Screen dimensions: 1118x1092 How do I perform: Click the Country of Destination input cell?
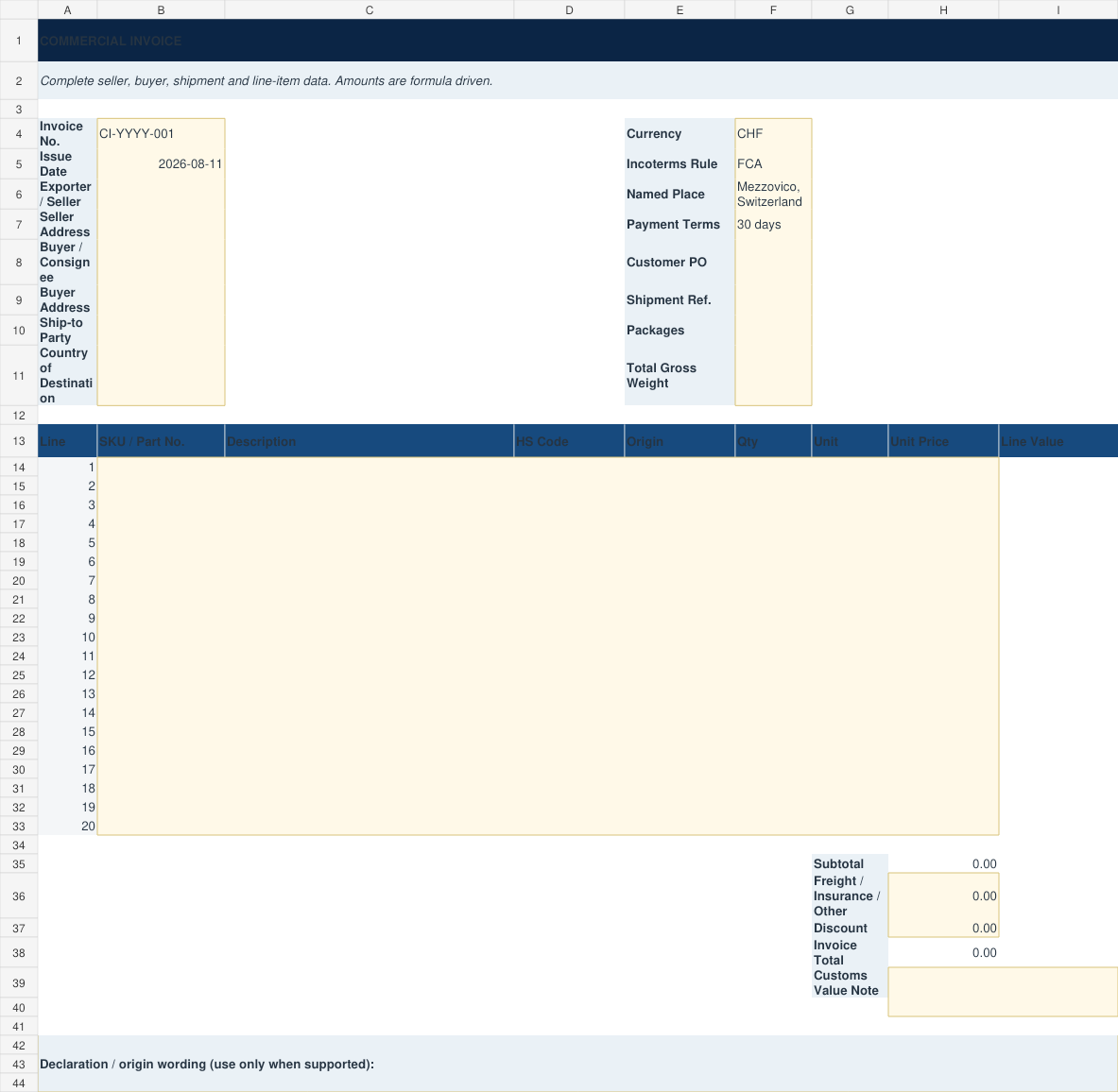pos(162,376)
